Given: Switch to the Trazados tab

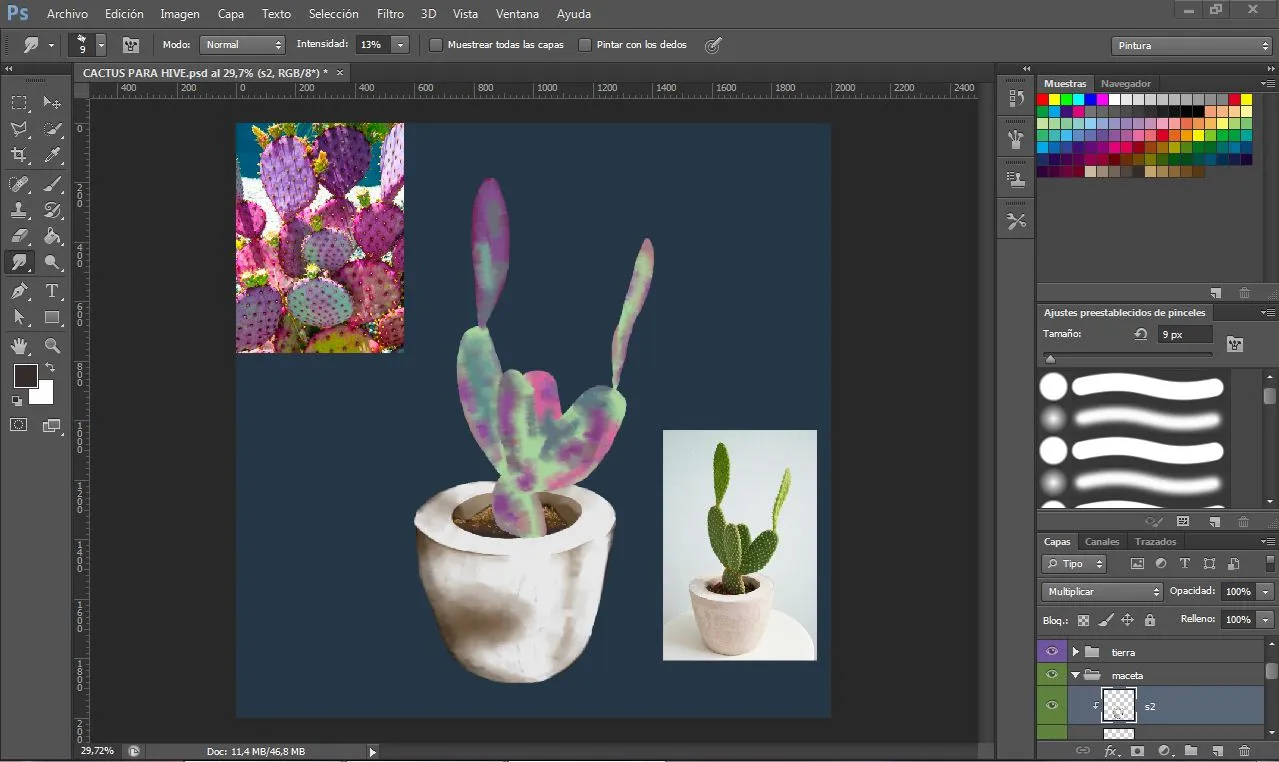Looking at the screenshot, I should click(x=1155, y=541).
